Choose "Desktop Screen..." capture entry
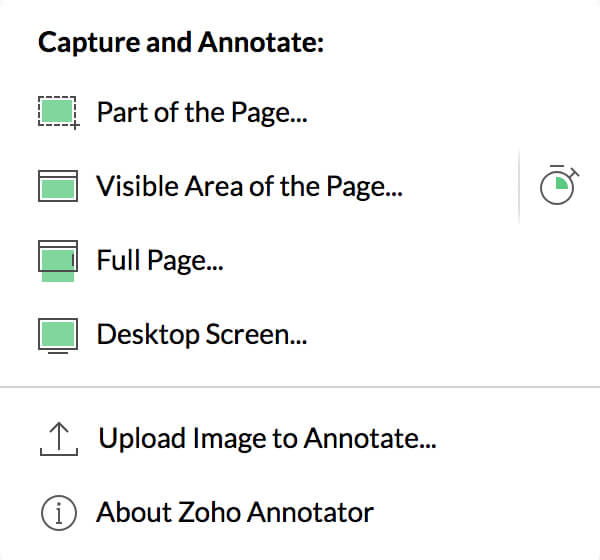 (202, 335)
